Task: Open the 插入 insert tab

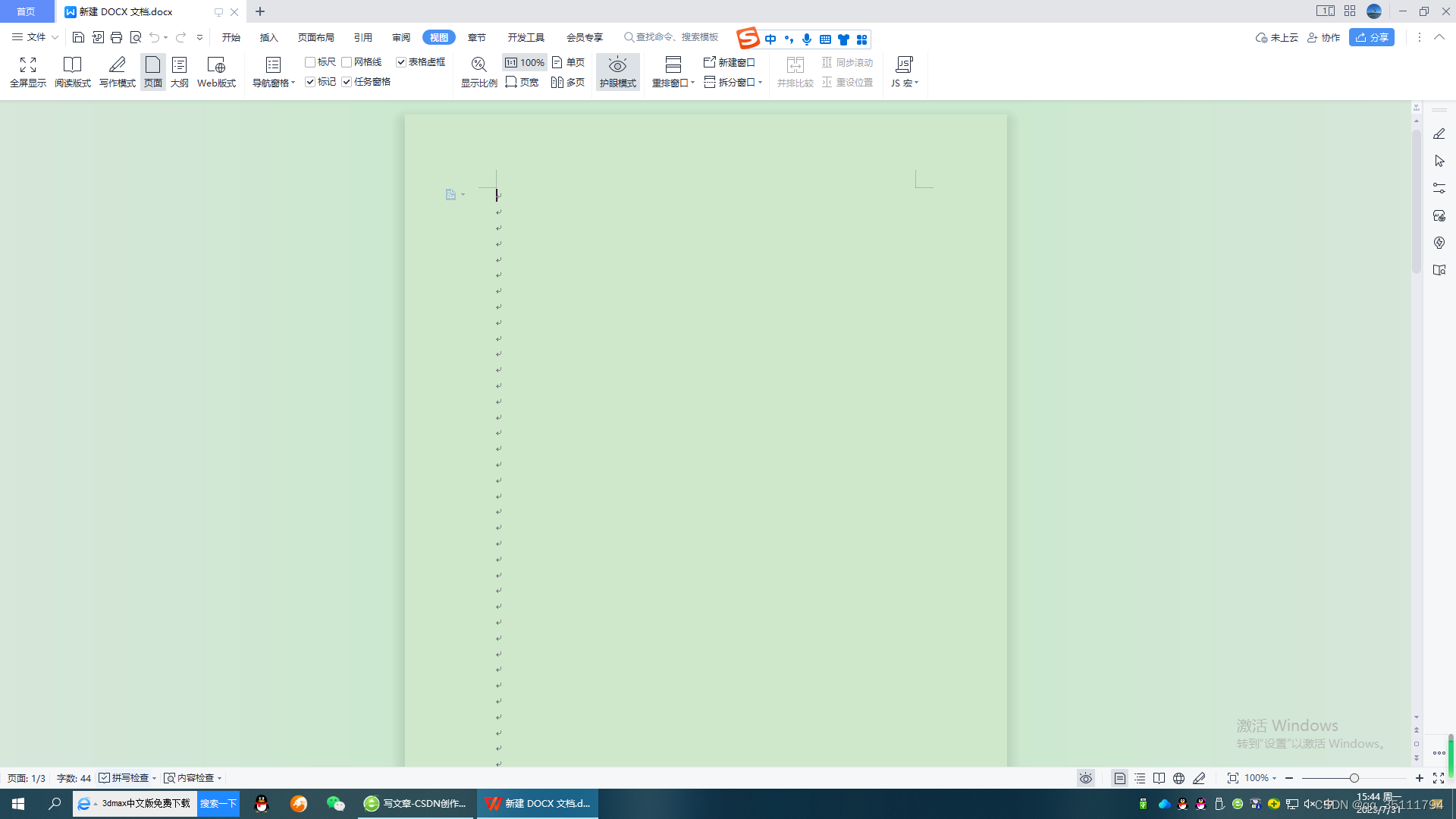Action: tap(268, 37)
